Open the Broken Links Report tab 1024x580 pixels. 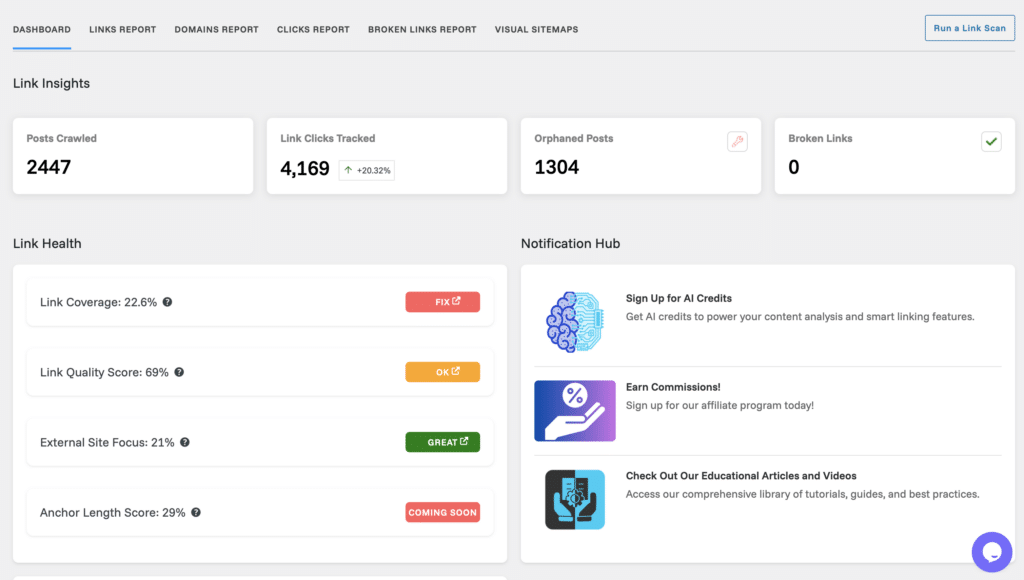pyautogui.click(x=422, y=29)
